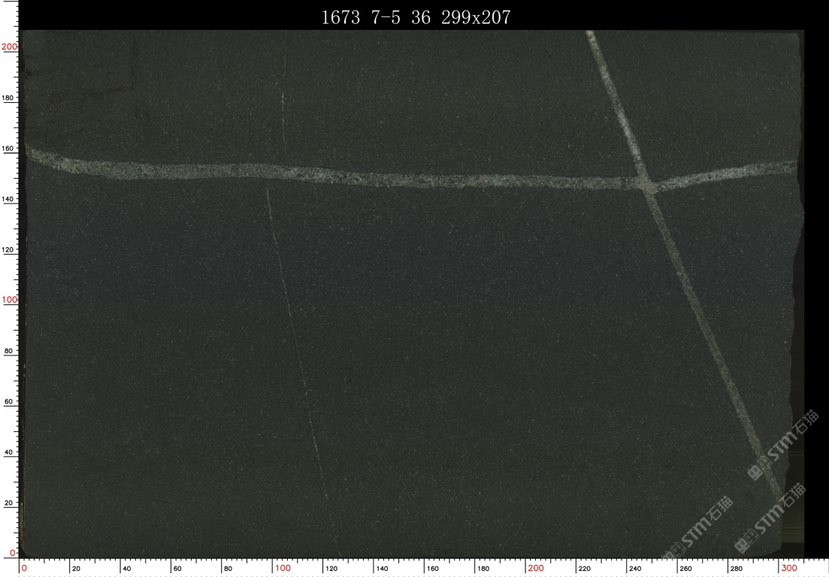Click the red 300 mark on horizontal ruler

click(x=790, y=568)
